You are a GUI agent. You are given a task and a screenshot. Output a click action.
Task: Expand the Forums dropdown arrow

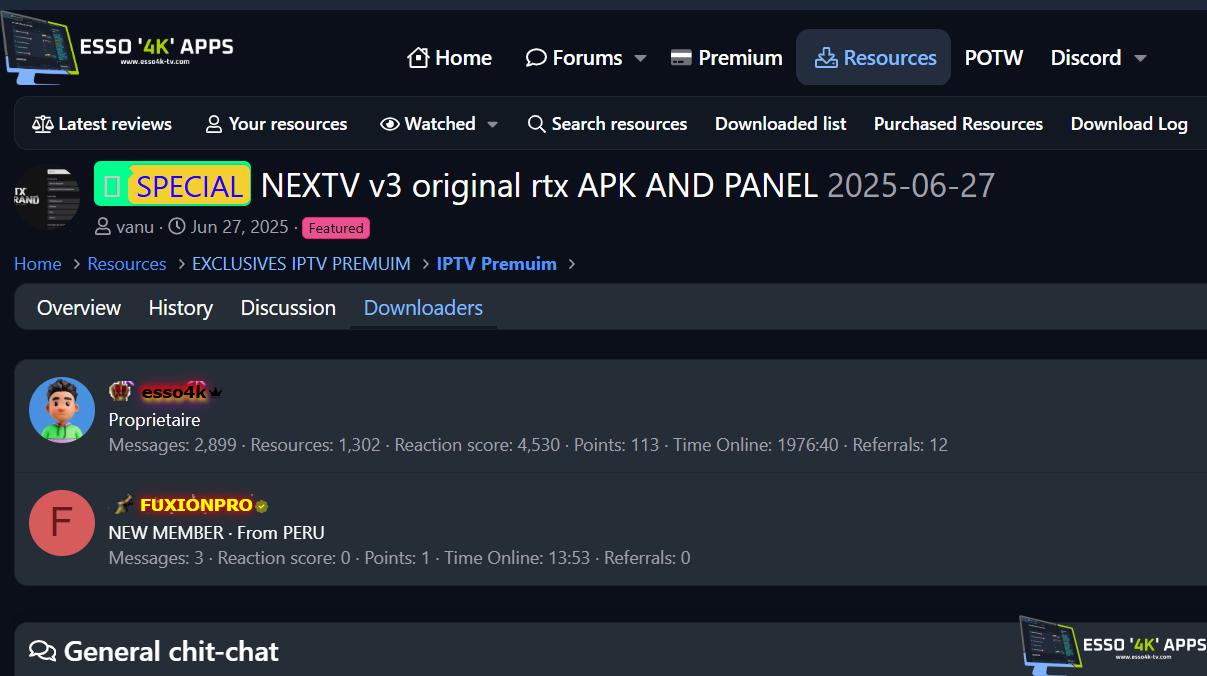click(x=641, y=58)
